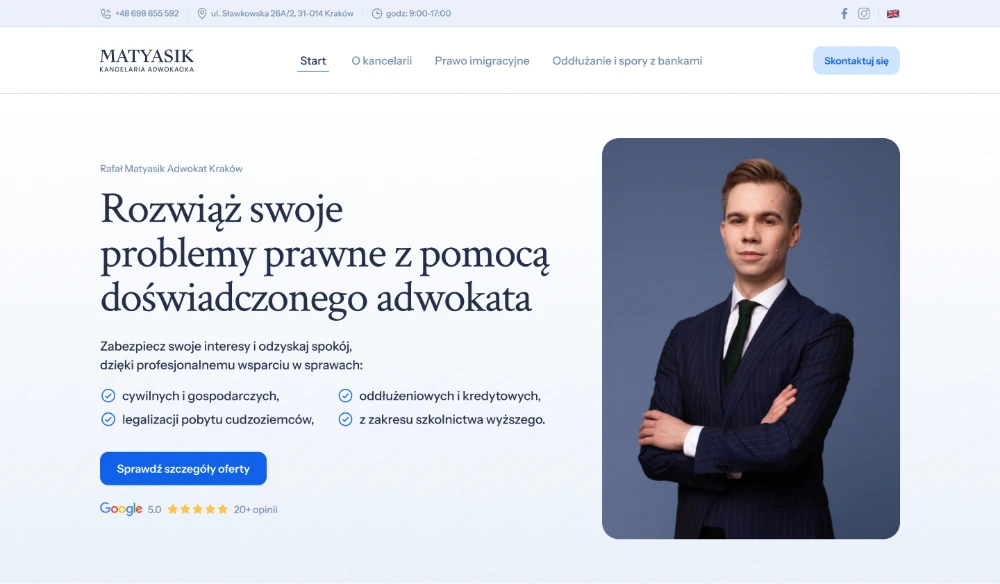Image resolution: width=1000 pixels, height=584 pixels.
Task: Open the Instagram profile icon
Action: coord(864,13)
